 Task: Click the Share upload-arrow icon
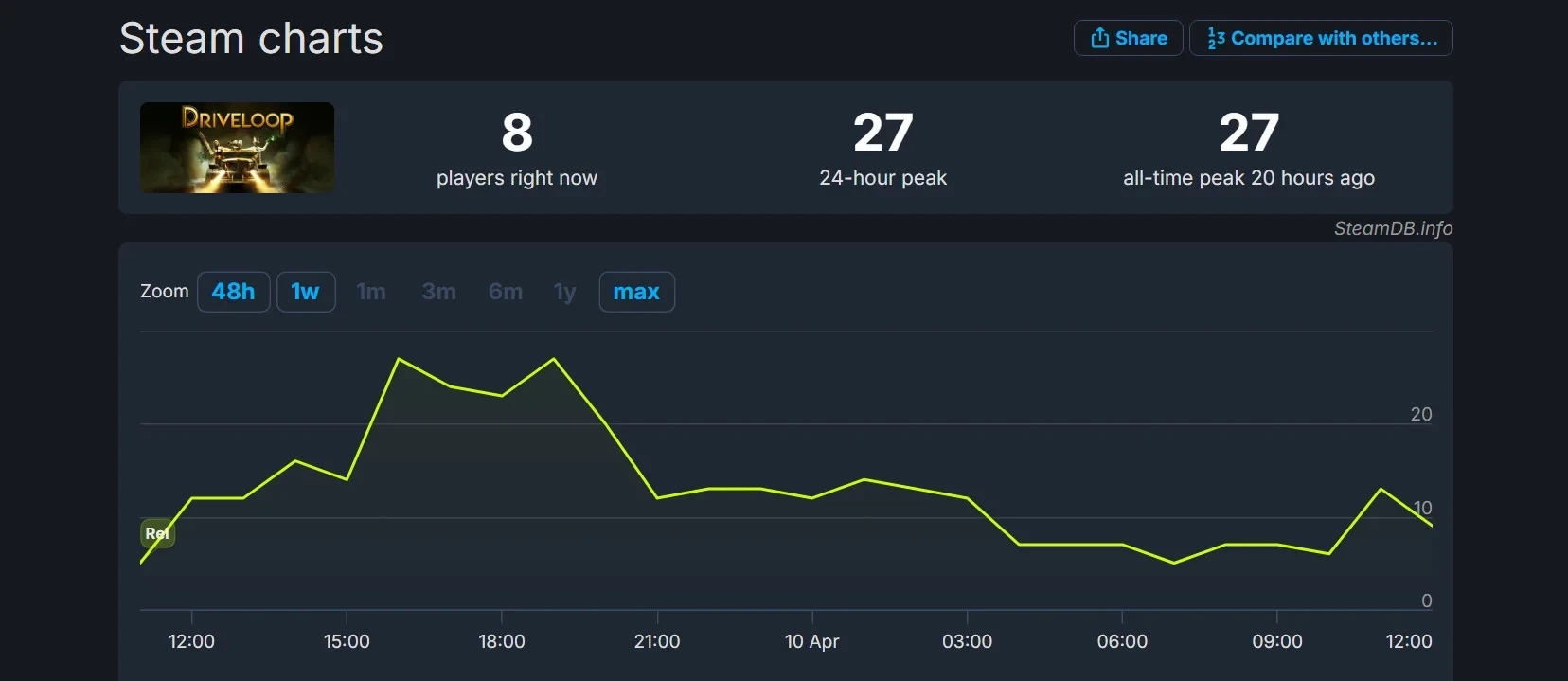1099,38
